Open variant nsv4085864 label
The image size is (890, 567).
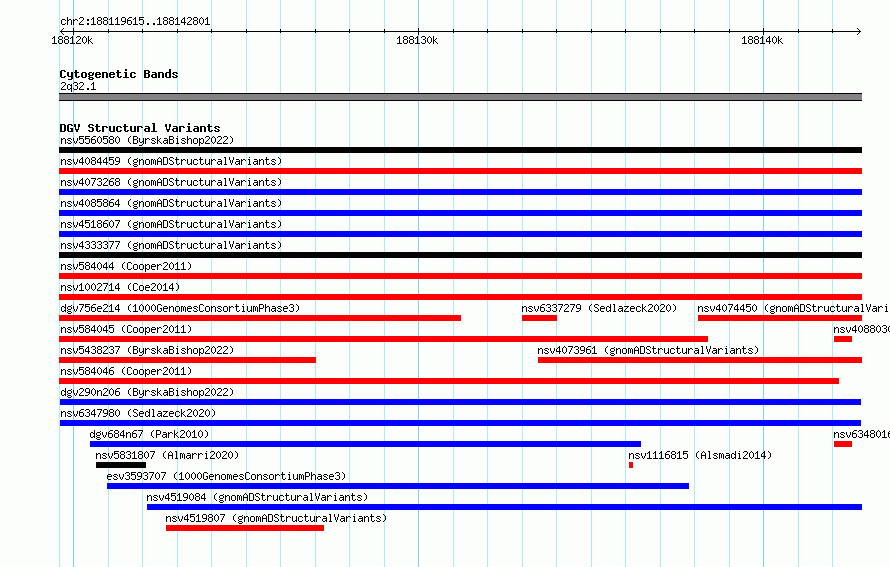click(171, 203)
